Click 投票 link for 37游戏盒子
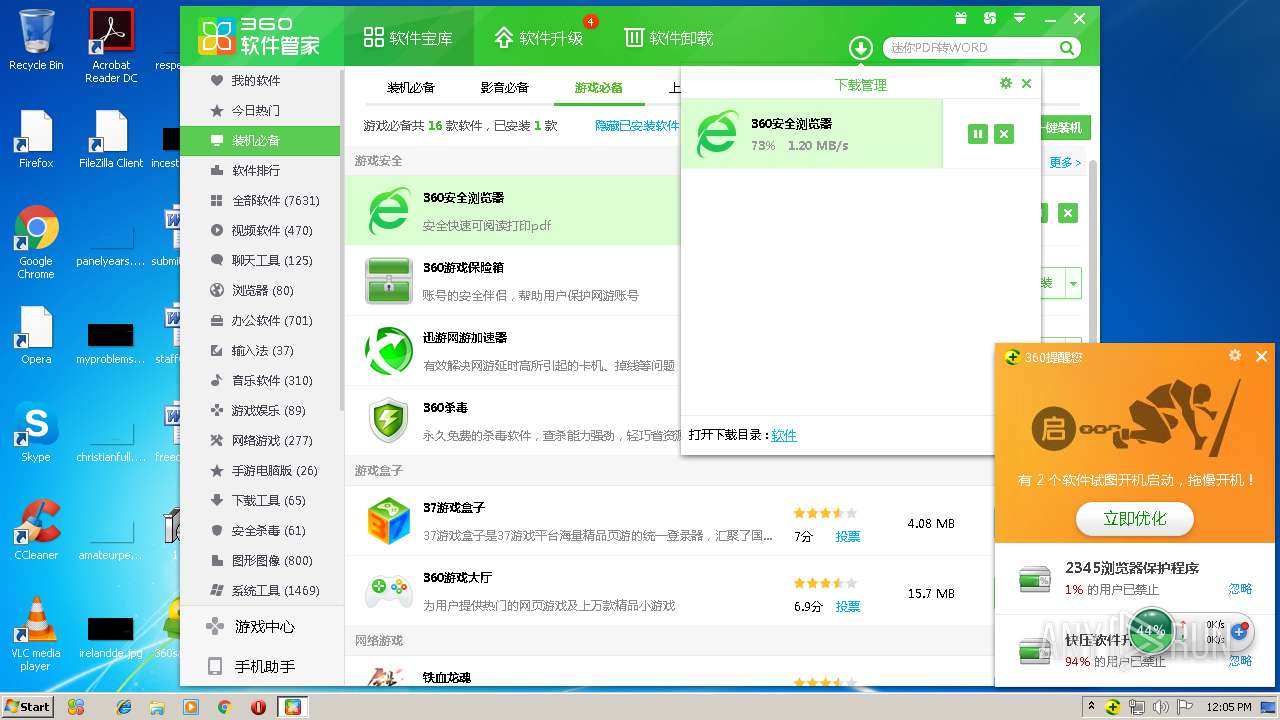 [x=848, y=536]
